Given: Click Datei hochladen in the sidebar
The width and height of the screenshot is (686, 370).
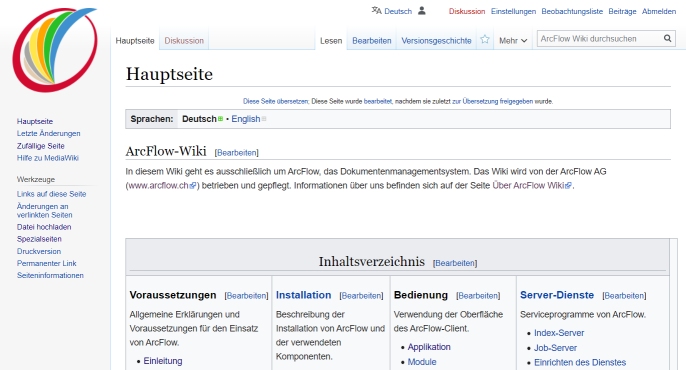Looking at the screenshot, I should [44, 227].
